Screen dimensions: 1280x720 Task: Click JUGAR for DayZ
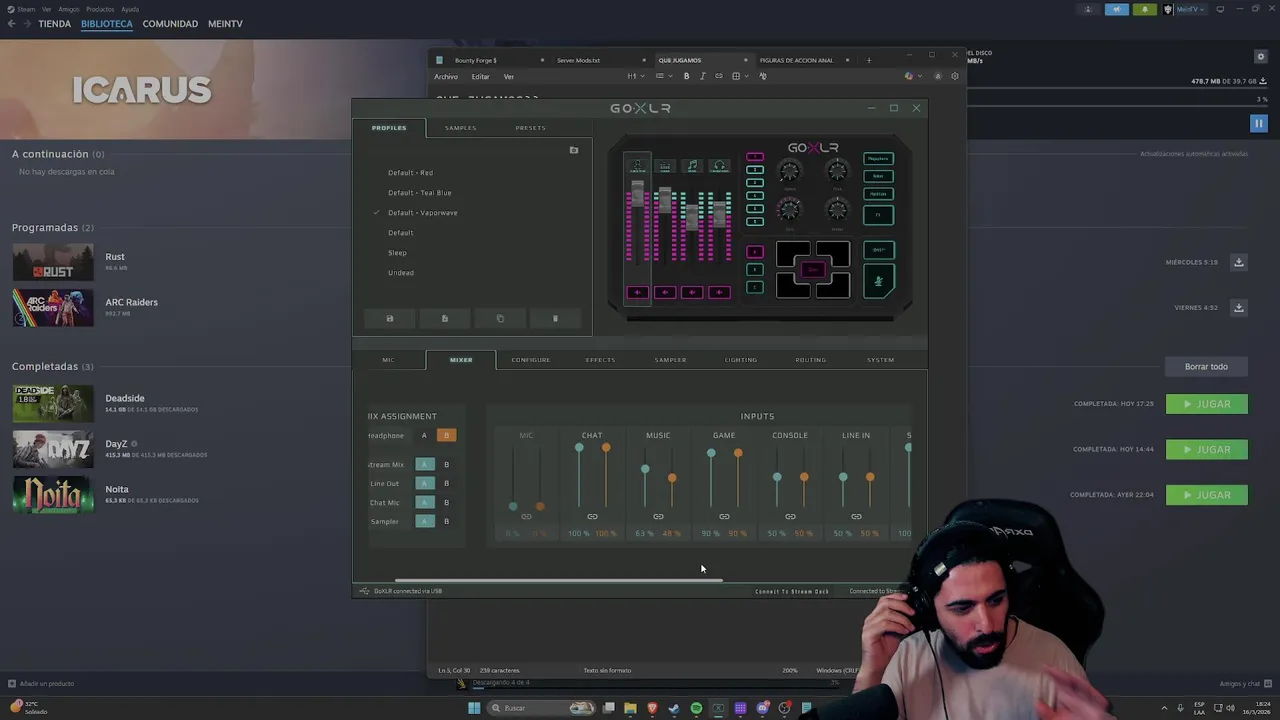tap(1207, 449)
